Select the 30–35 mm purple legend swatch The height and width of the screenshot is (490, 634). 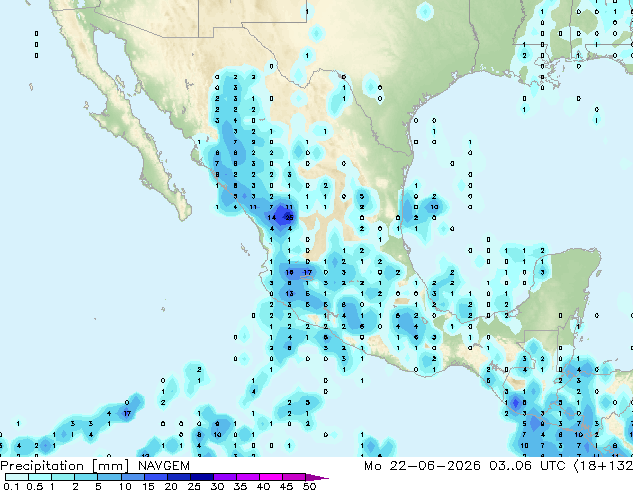224,477
